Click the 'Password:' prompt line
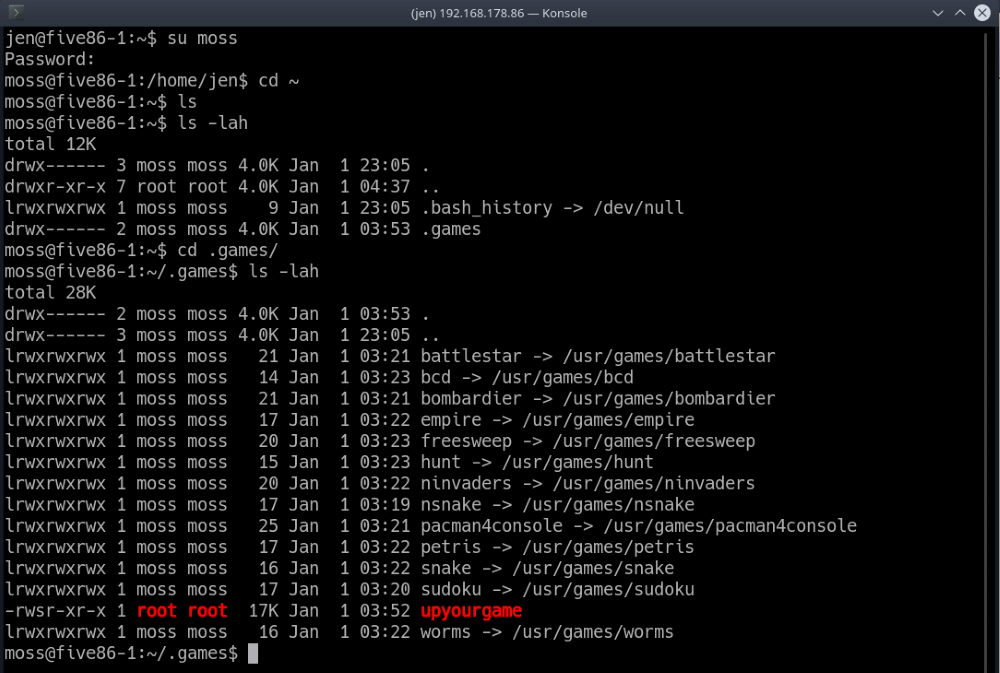Viewport: 1000px width, 673px height. pos(45,60)
